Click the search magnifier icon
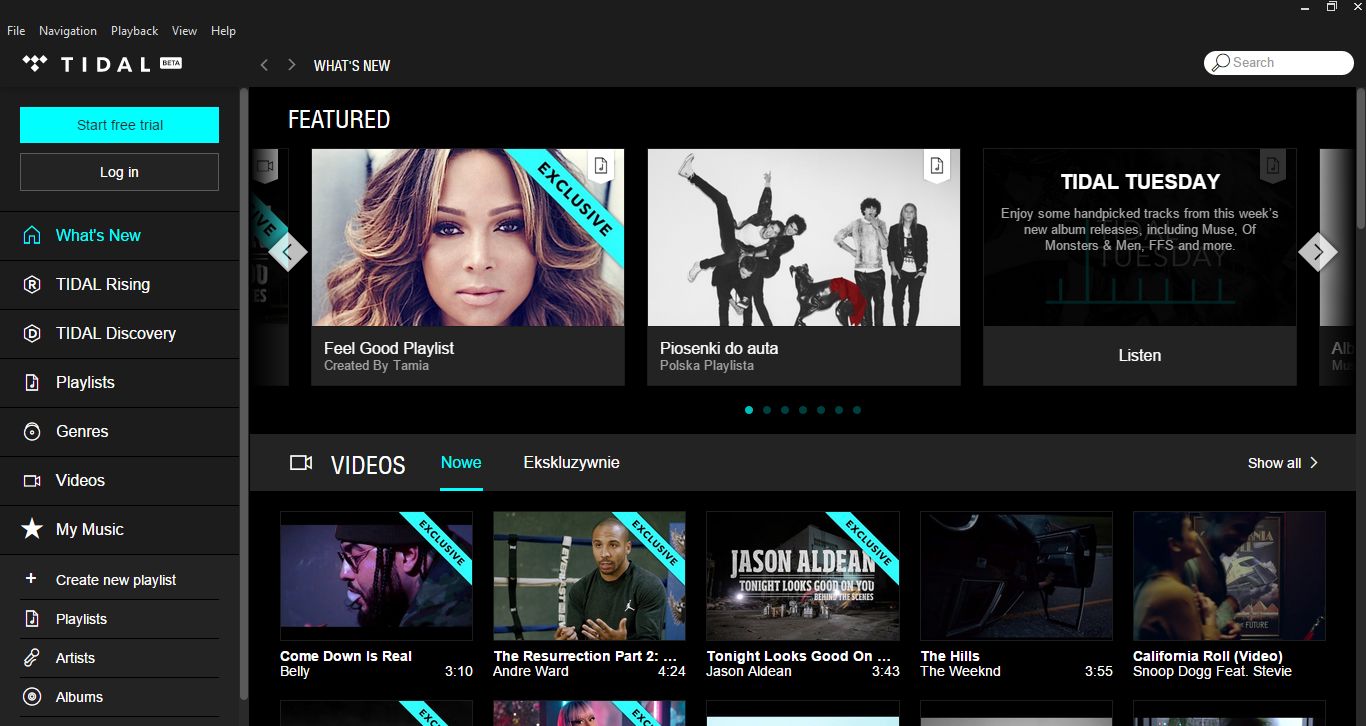Viewport: 1366px width, 726px height. point(1220,63)
